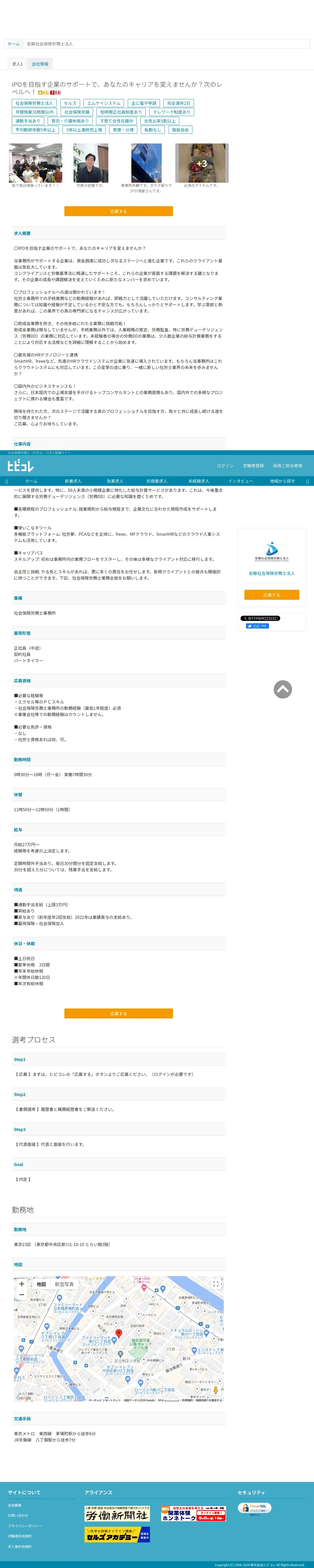Switch to the 求人1 tab

(18, 64)
